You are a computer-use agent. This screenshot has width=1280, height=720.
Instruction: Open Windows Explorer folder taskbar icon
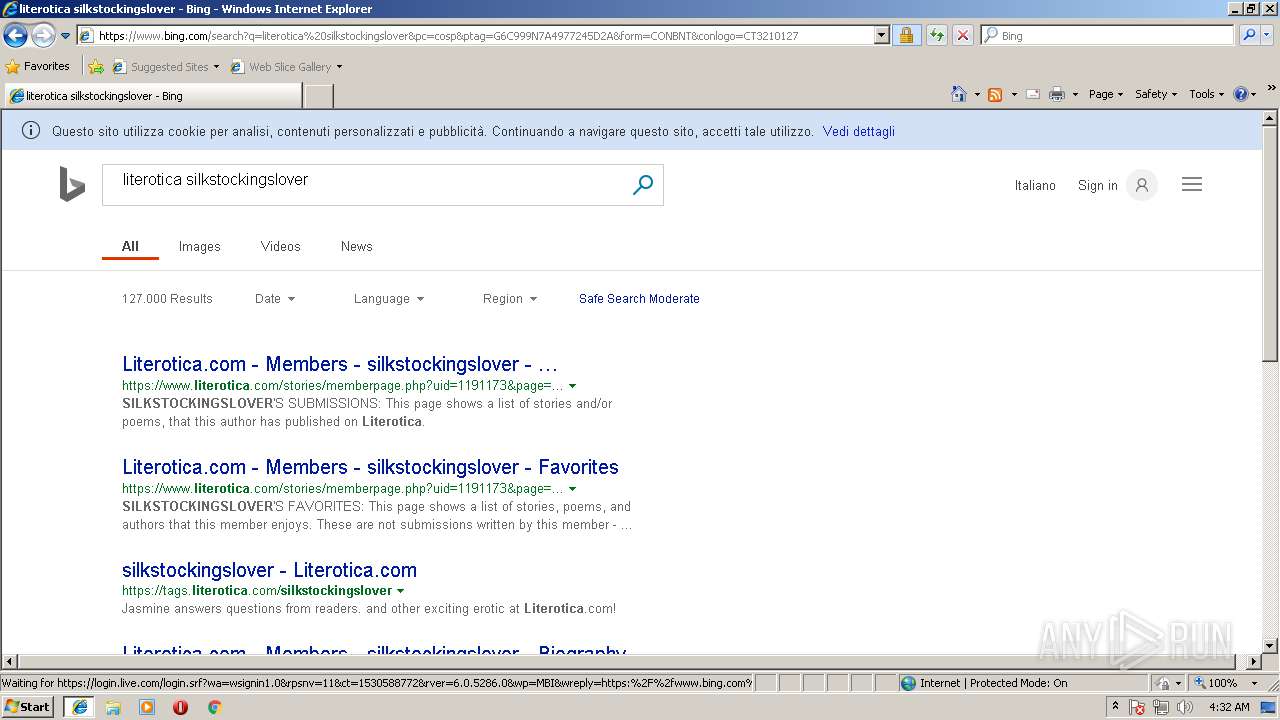point(113,707)
